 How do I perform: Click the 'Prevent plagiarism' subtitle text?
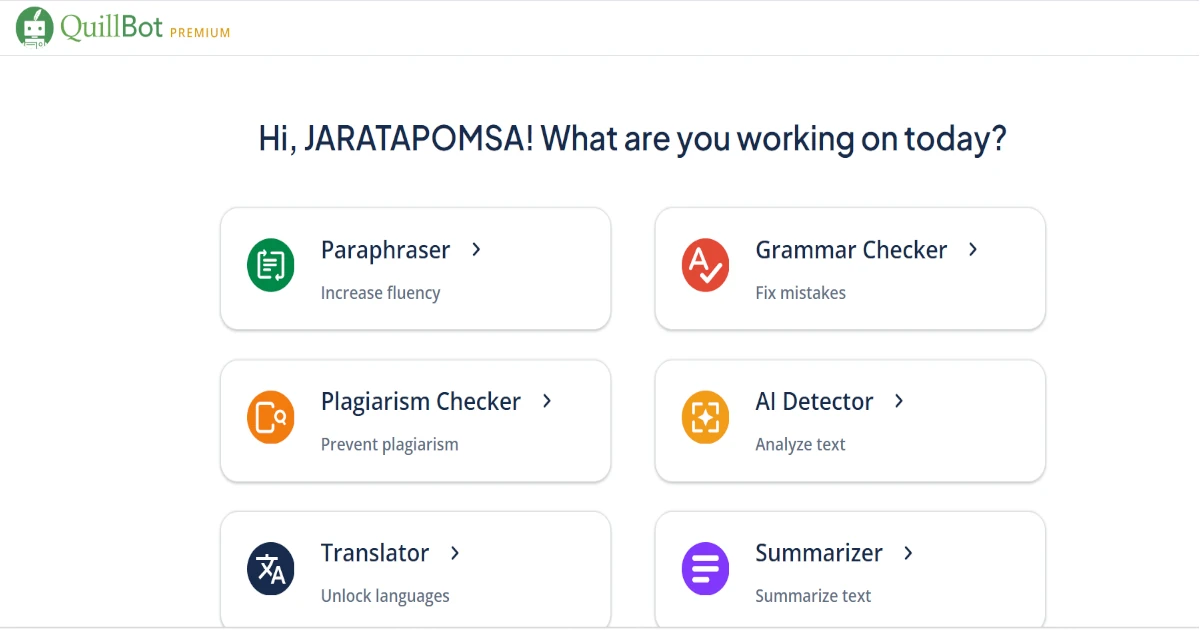pyautogui.click(x=389, y=445)
